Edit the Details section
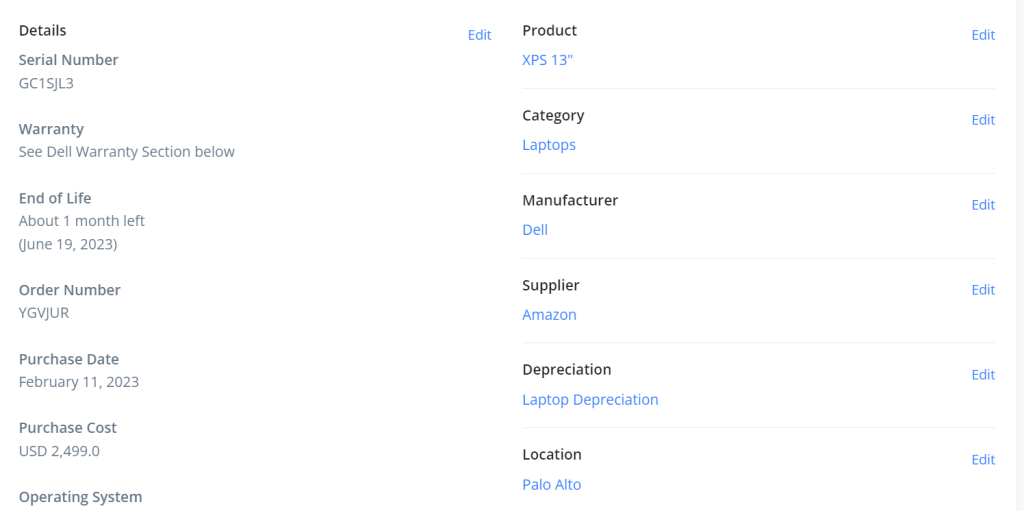This screenshot has height=511, width=1024. coord(479,35)
